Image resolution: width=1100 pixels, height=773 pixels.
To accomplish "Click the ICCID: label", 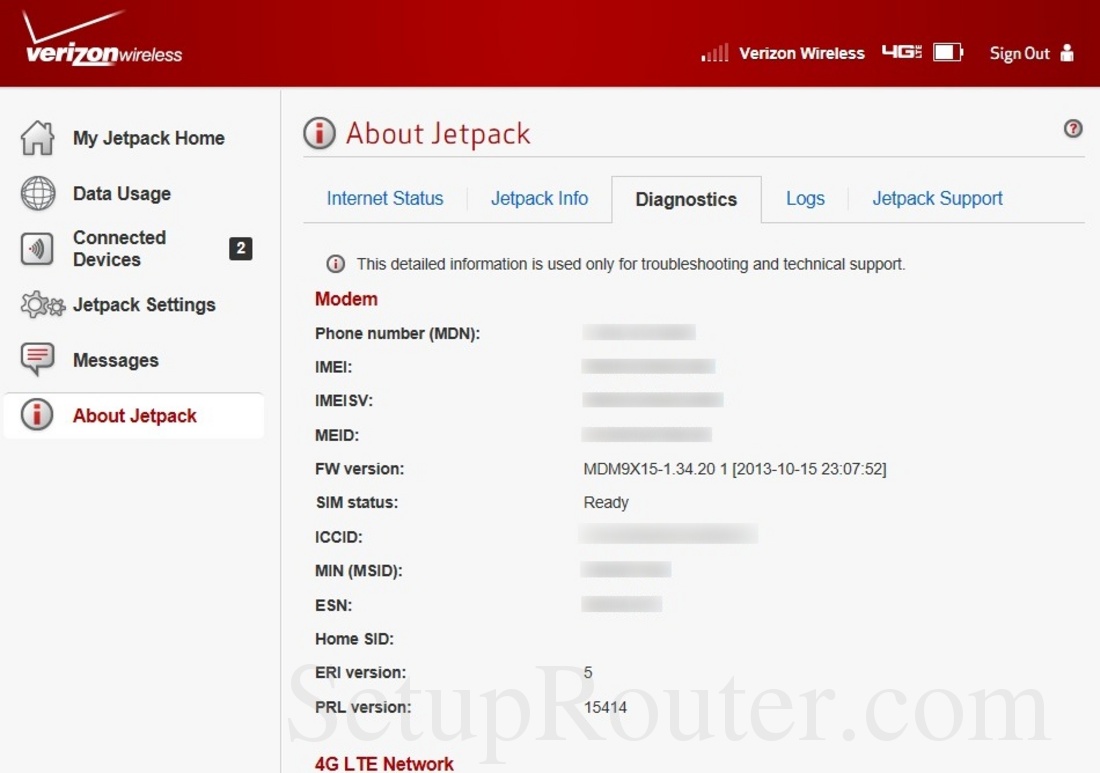I will pos(339,537).
